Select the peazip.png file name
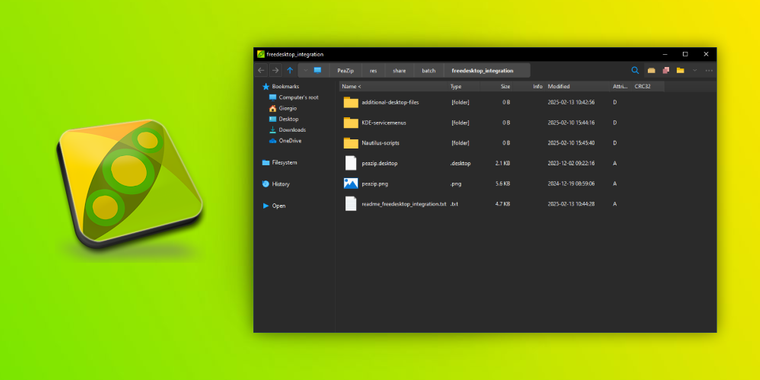 pos(375,184)
